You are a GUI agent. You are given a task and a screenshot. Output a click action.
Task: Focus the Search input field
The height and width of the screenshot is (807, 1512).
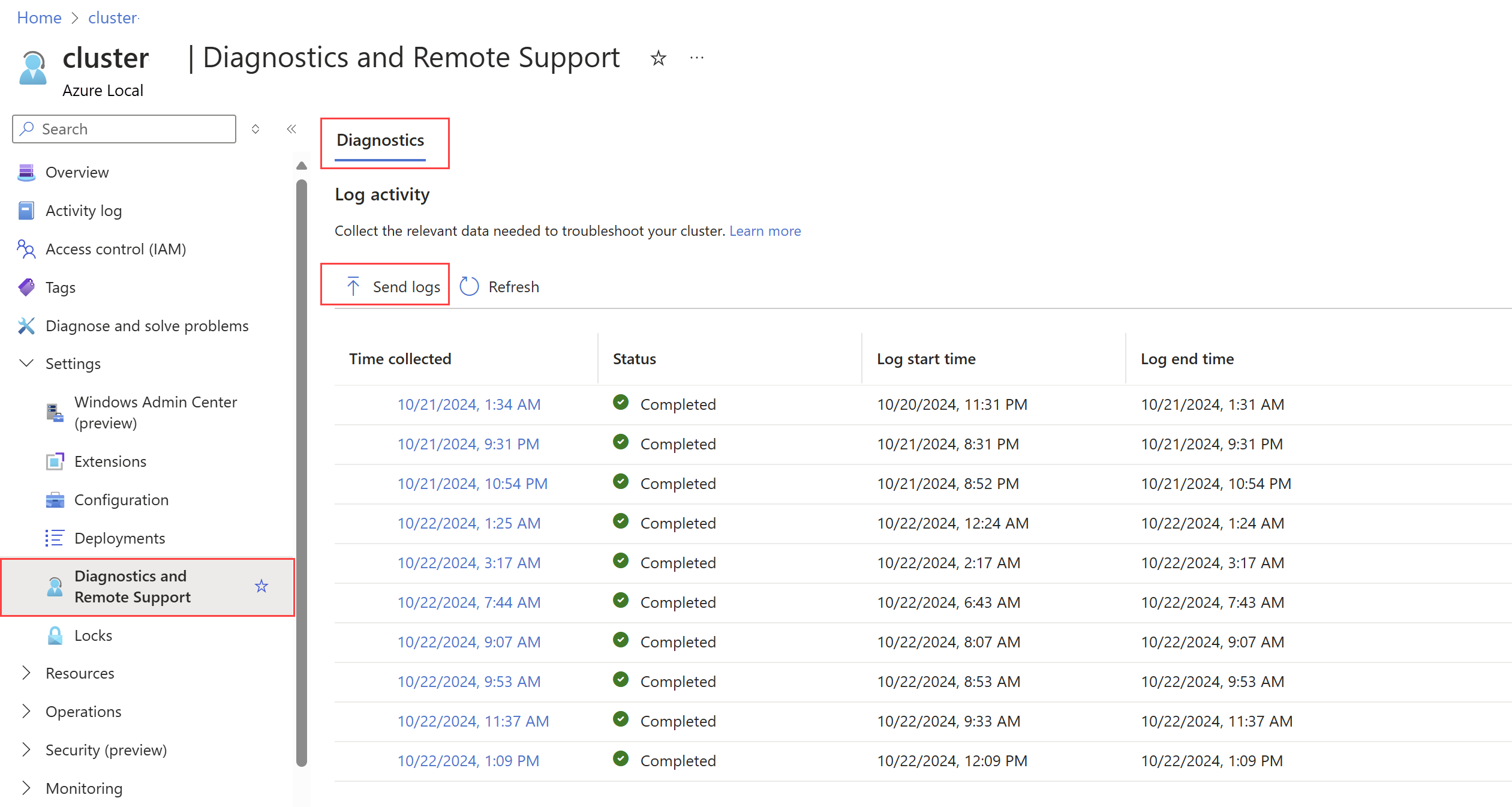(x=132, y=129)
